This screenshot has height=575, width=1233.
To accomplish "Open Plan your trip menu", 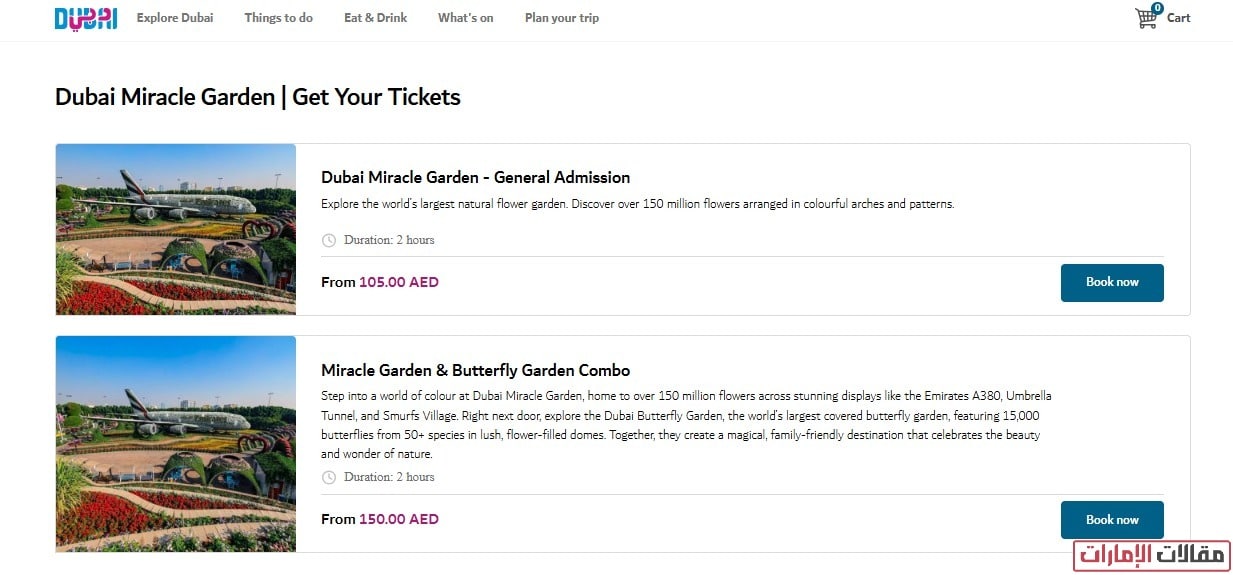I will (561, 18).
